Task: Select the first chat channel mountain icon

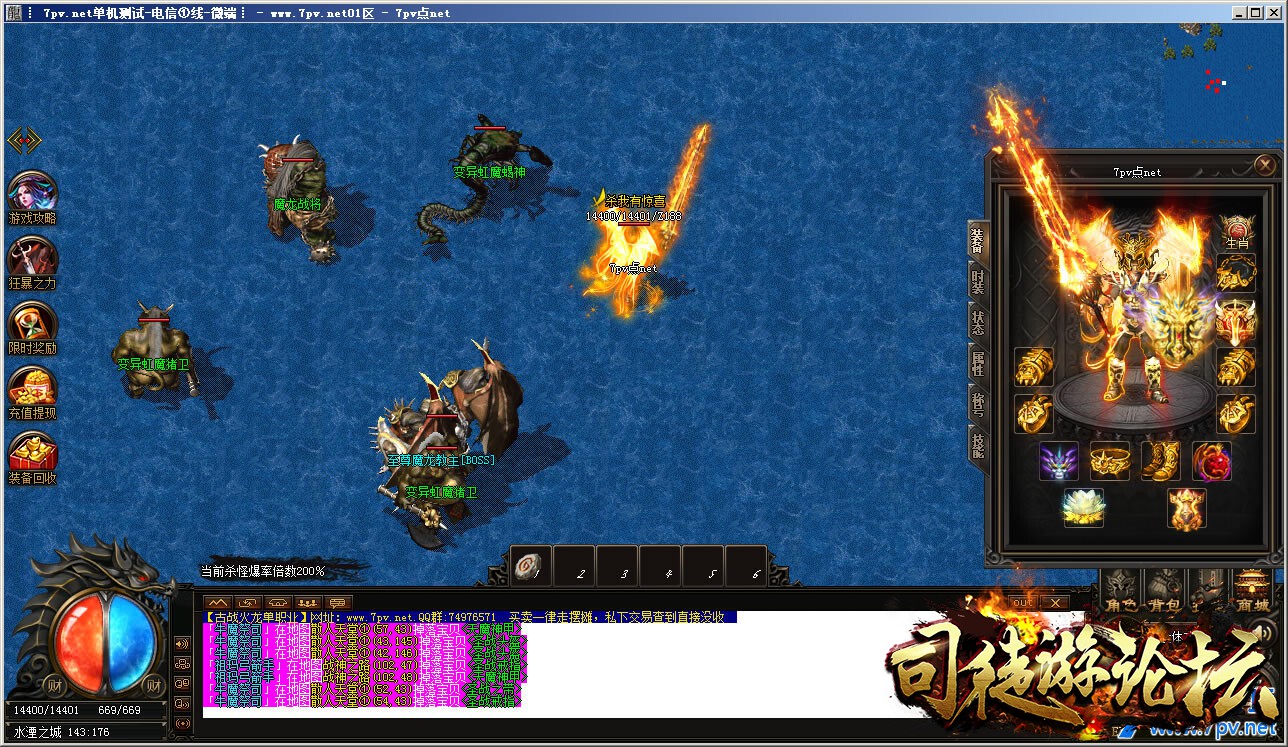Action: tap(217, 602)
